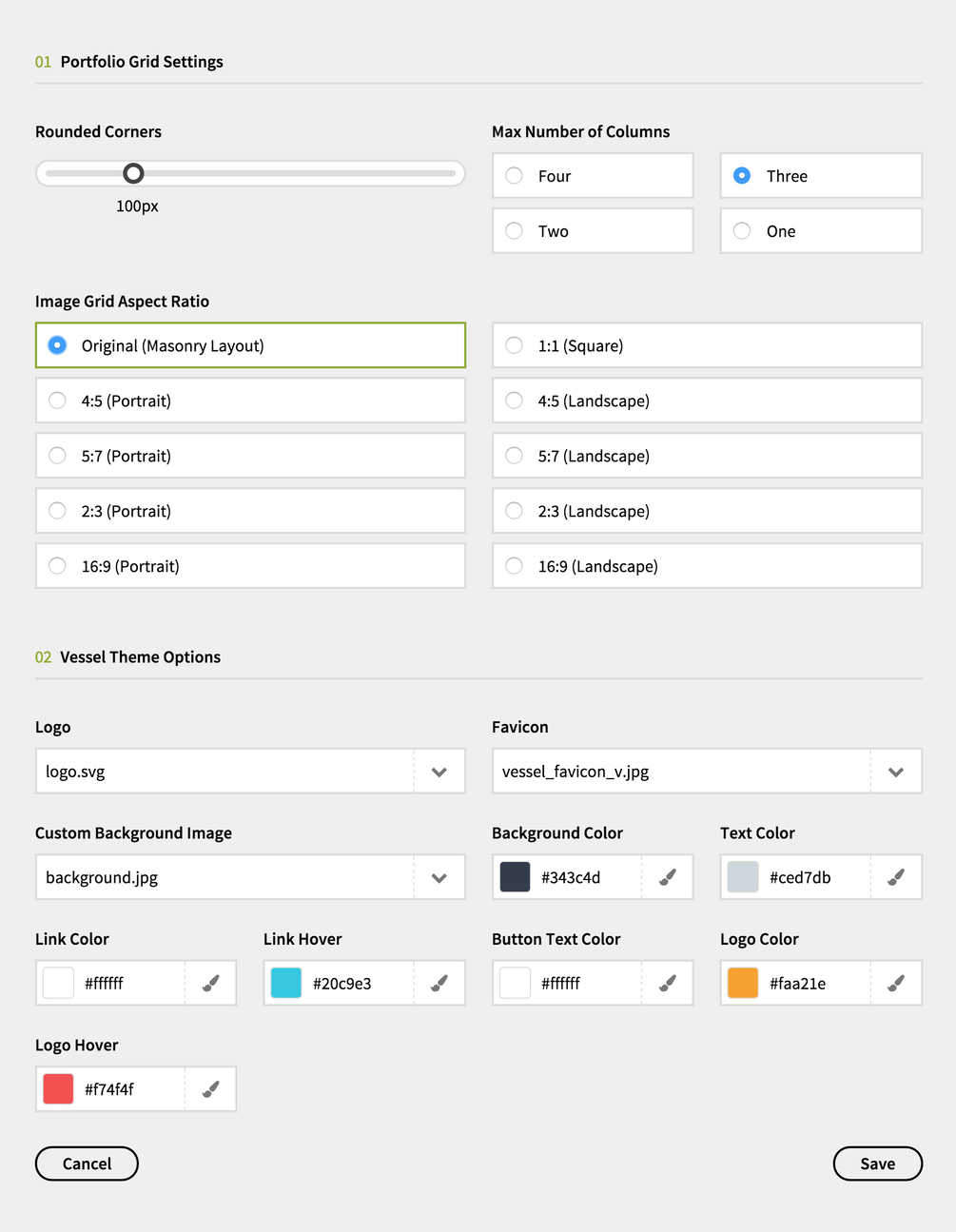956x1232 pixels.
Task: Click the Logo Hover brush picker icon
Action: [x=211, y=1089]
